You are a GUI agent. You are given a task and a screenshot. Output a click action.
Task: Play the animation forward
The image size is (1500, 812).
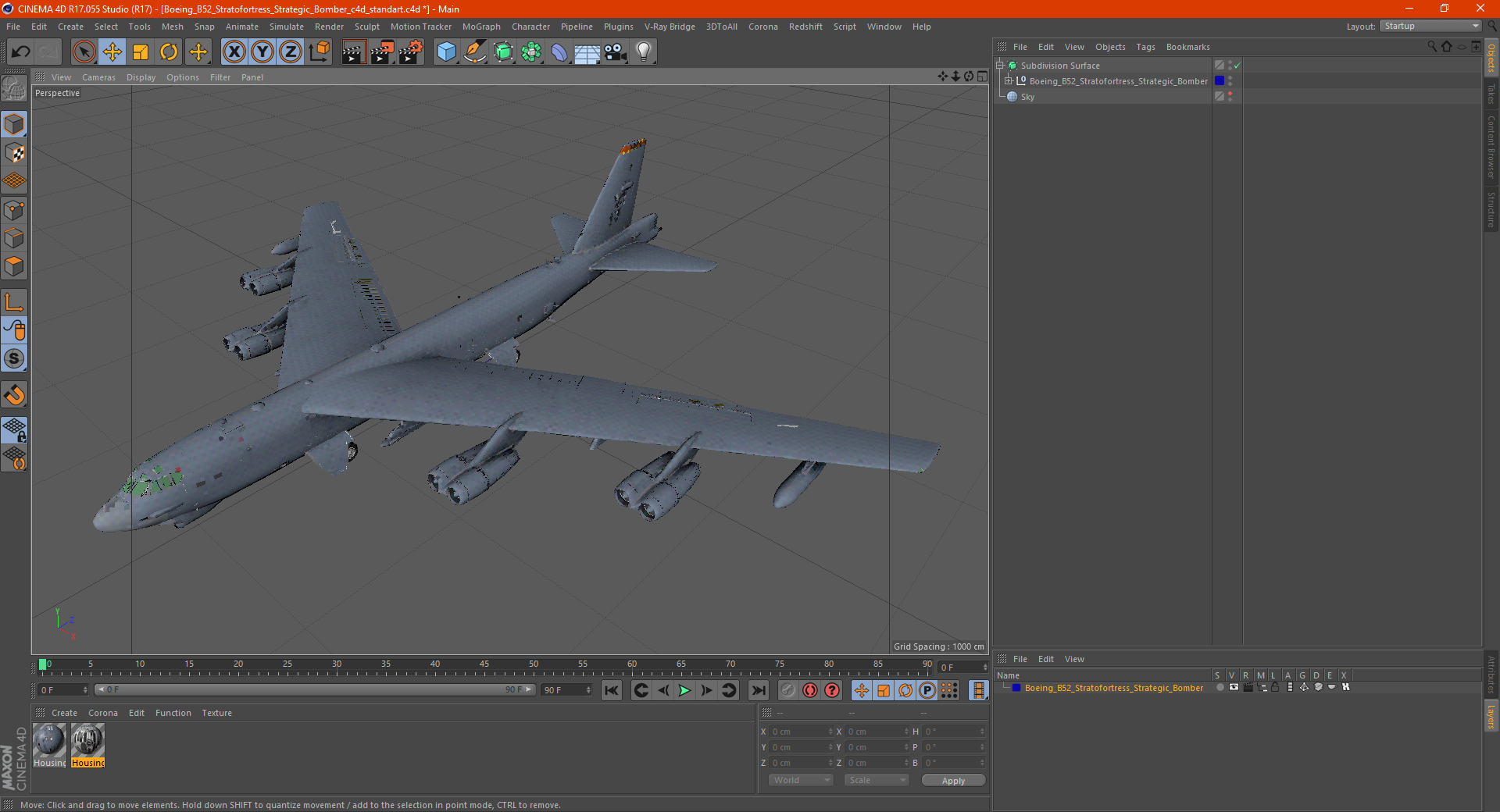[x=684, y=690]
